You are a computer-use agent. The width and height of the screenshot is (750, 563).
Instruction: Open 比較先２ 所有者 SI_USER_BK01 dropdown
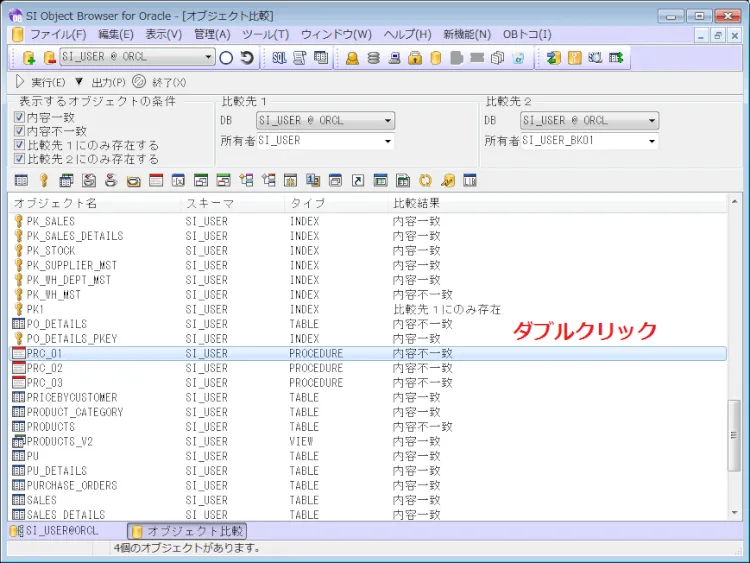[x=652, y=141]
